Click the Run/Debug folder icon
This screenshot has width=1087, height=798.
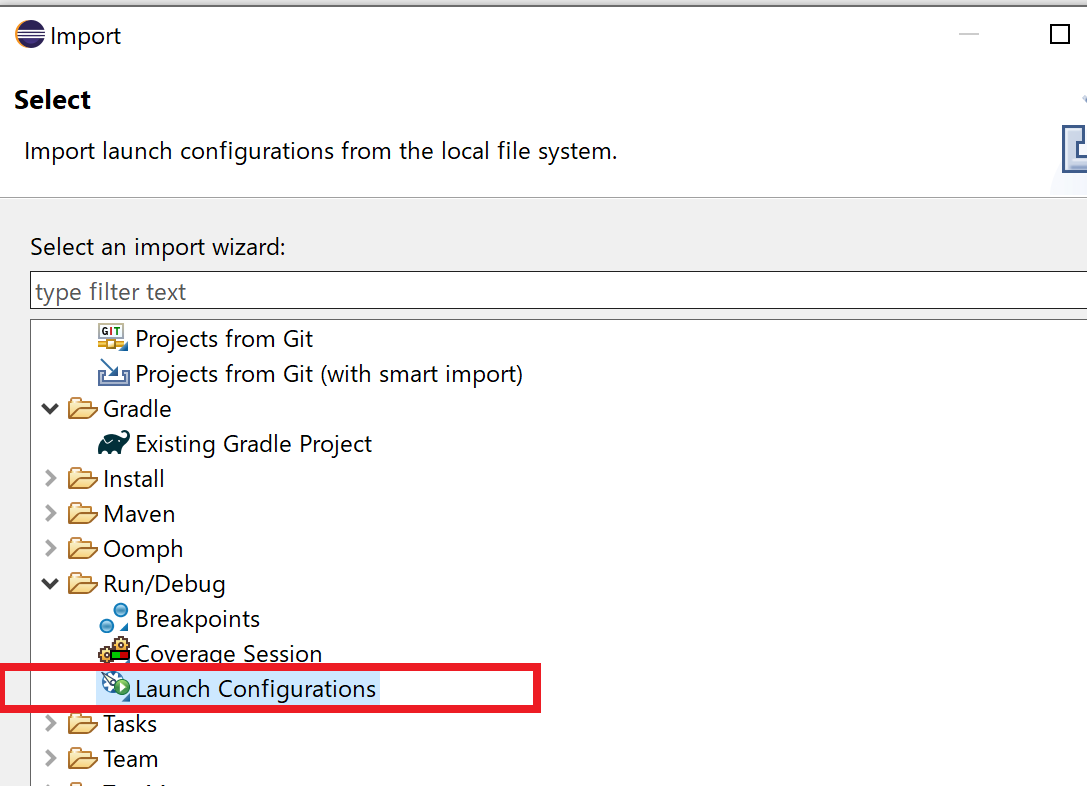coord(83,583)
